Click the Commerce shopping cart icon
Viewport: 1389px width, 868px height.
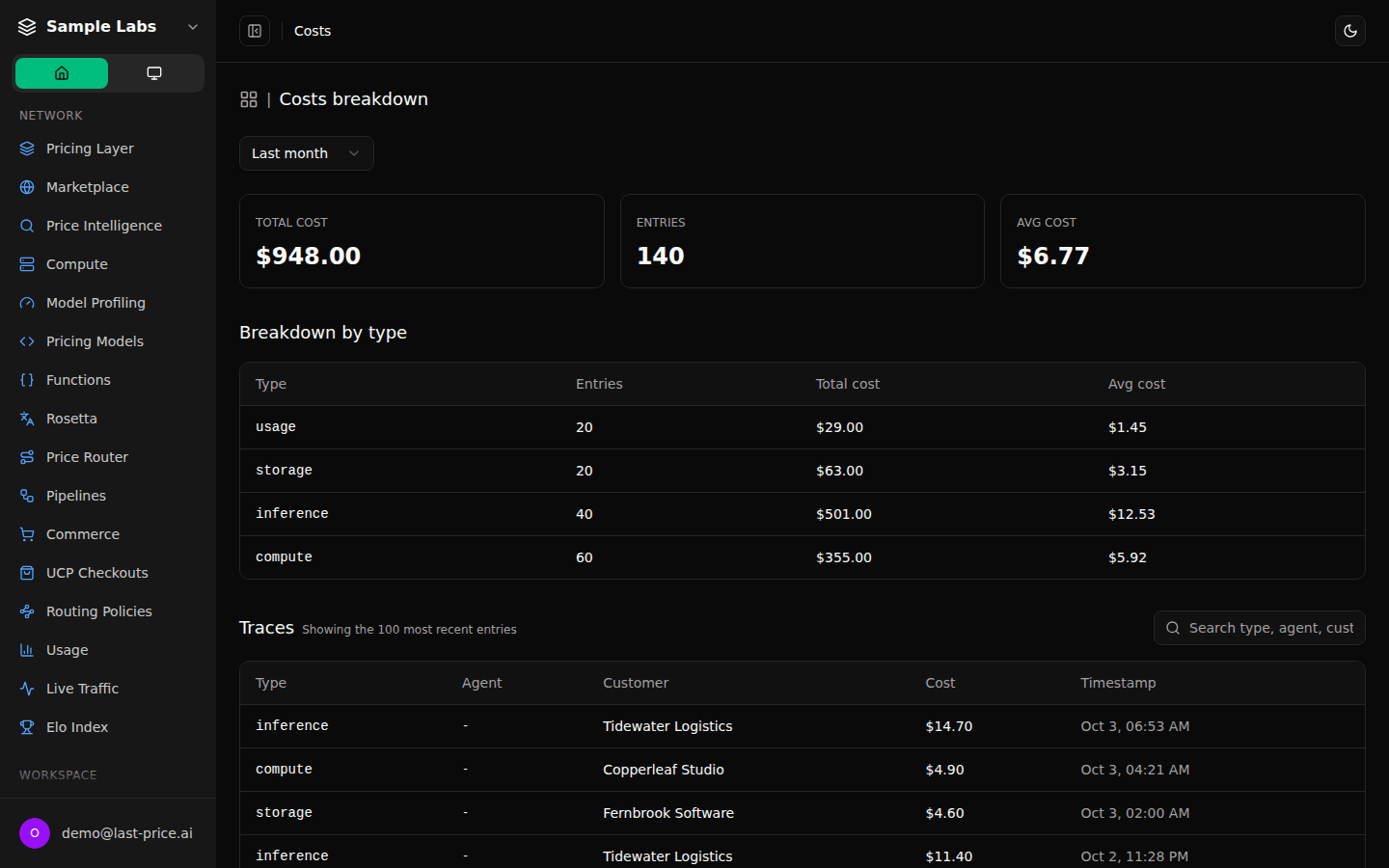click(x=27, y=534)
